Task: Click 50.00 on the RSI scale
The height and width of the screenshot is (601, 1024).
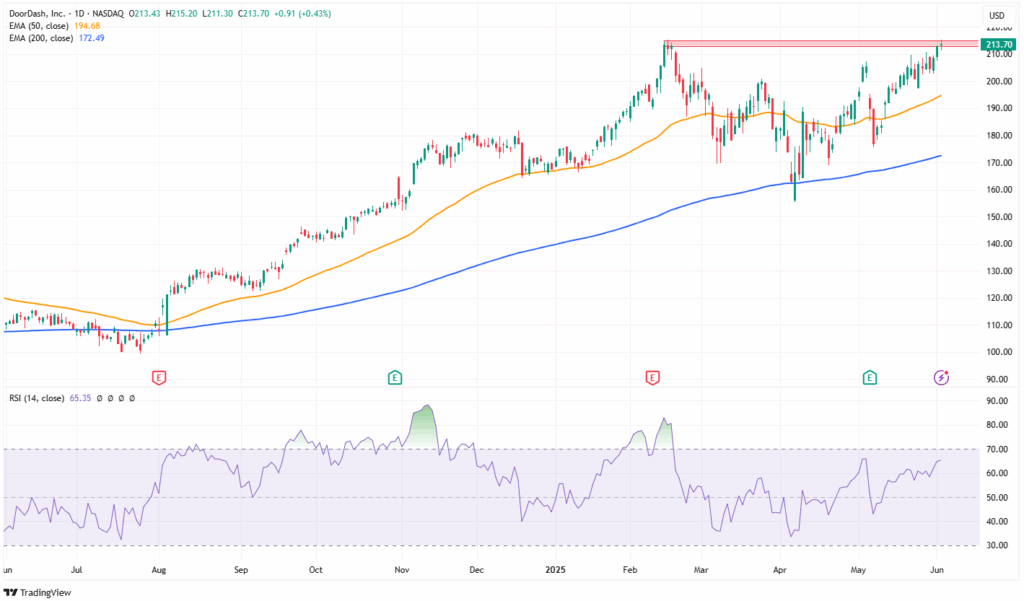Action: 998,498
